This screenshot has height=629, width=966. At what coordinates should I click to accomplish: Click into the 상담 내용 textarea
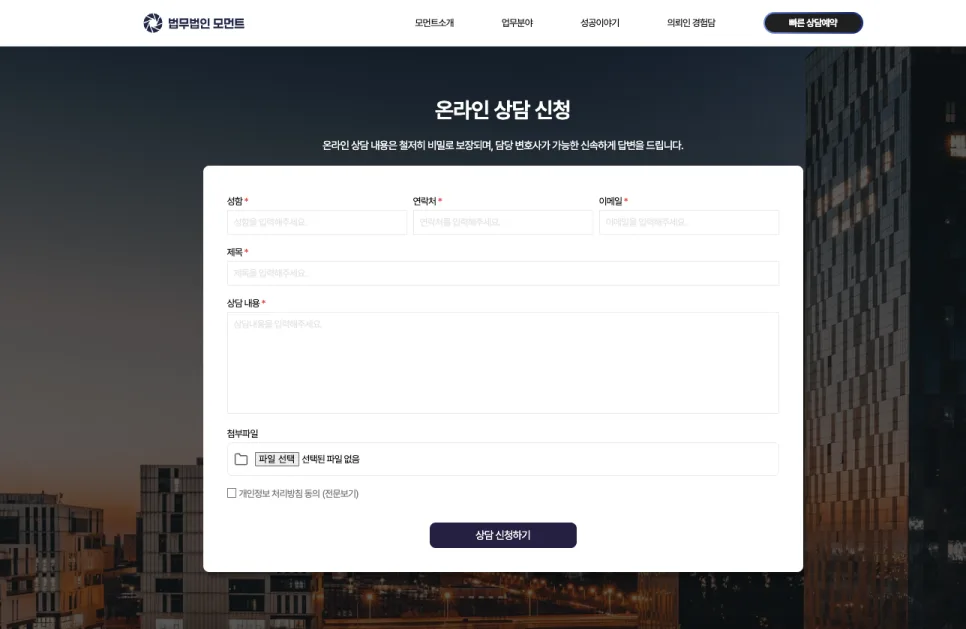pyautogui.click(x=503, y=363)
